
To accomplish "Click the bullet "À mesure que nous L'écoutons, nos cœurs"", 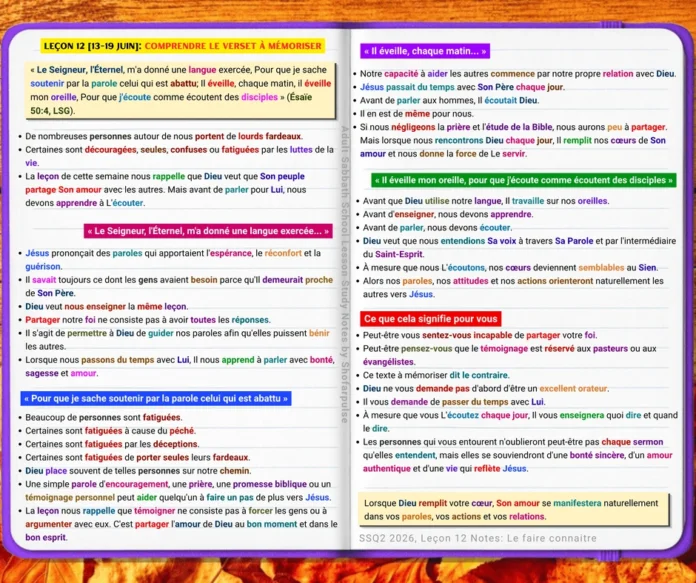I will pyautogui.click(x=510, y=267).
